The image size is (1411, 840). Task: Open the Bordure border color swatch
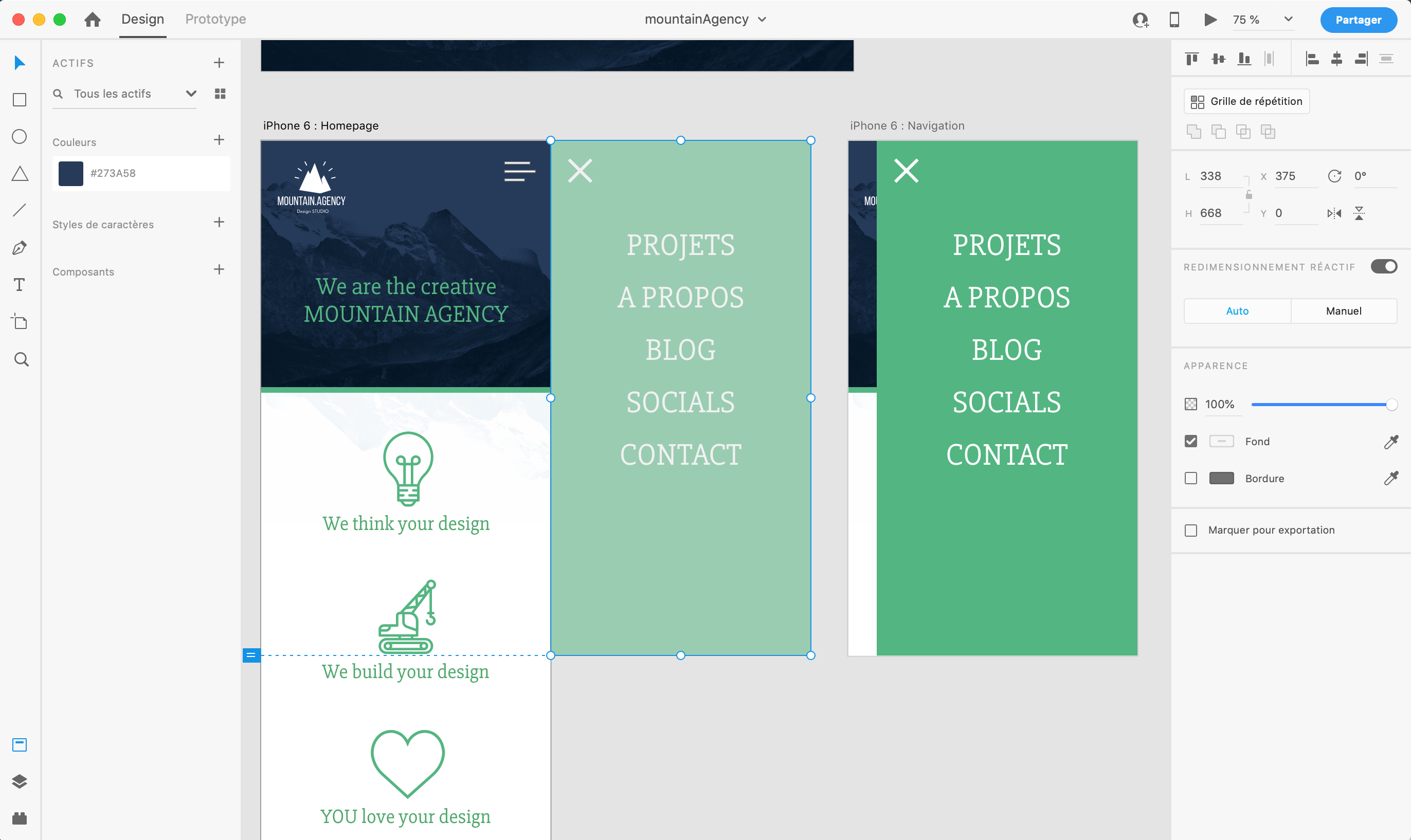click(x=1221, y=478)
